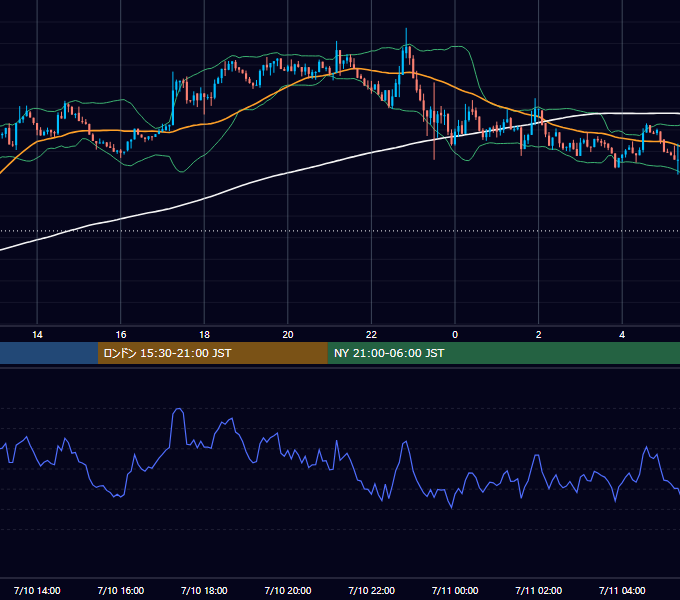Click the 14 hour axis label
The width and height of the screenshot is (680, 600).
pyautogui.click(x=37, y=335)
